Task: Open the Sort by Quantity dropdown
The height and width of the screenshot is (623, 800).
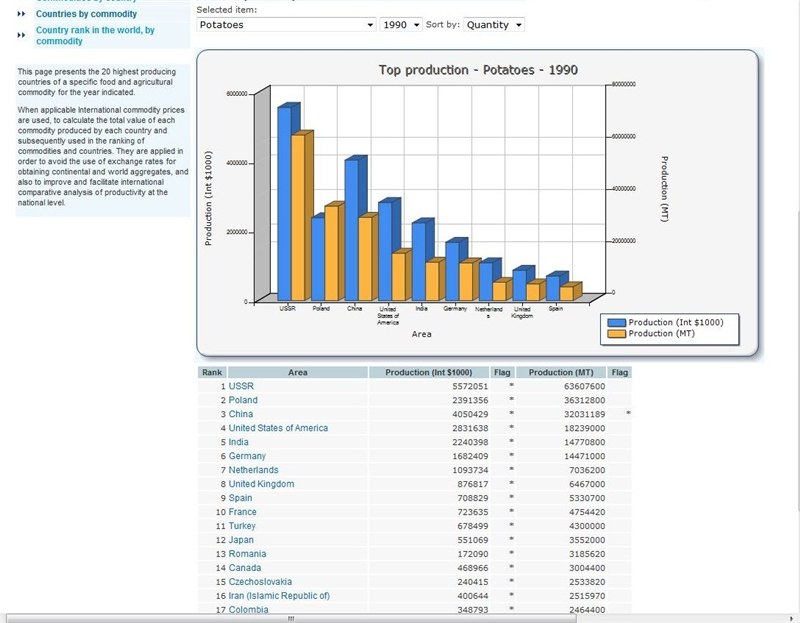Action: click(494, 24)
